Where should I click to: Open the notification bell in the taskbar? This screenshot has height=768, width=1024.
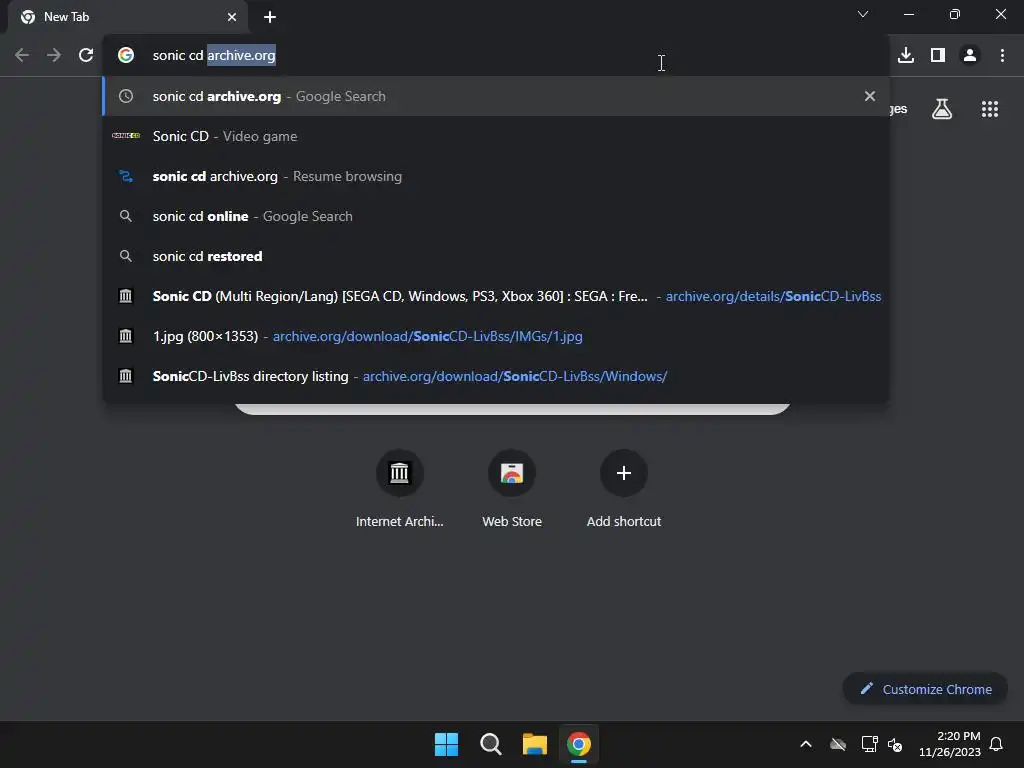point(996,744)
